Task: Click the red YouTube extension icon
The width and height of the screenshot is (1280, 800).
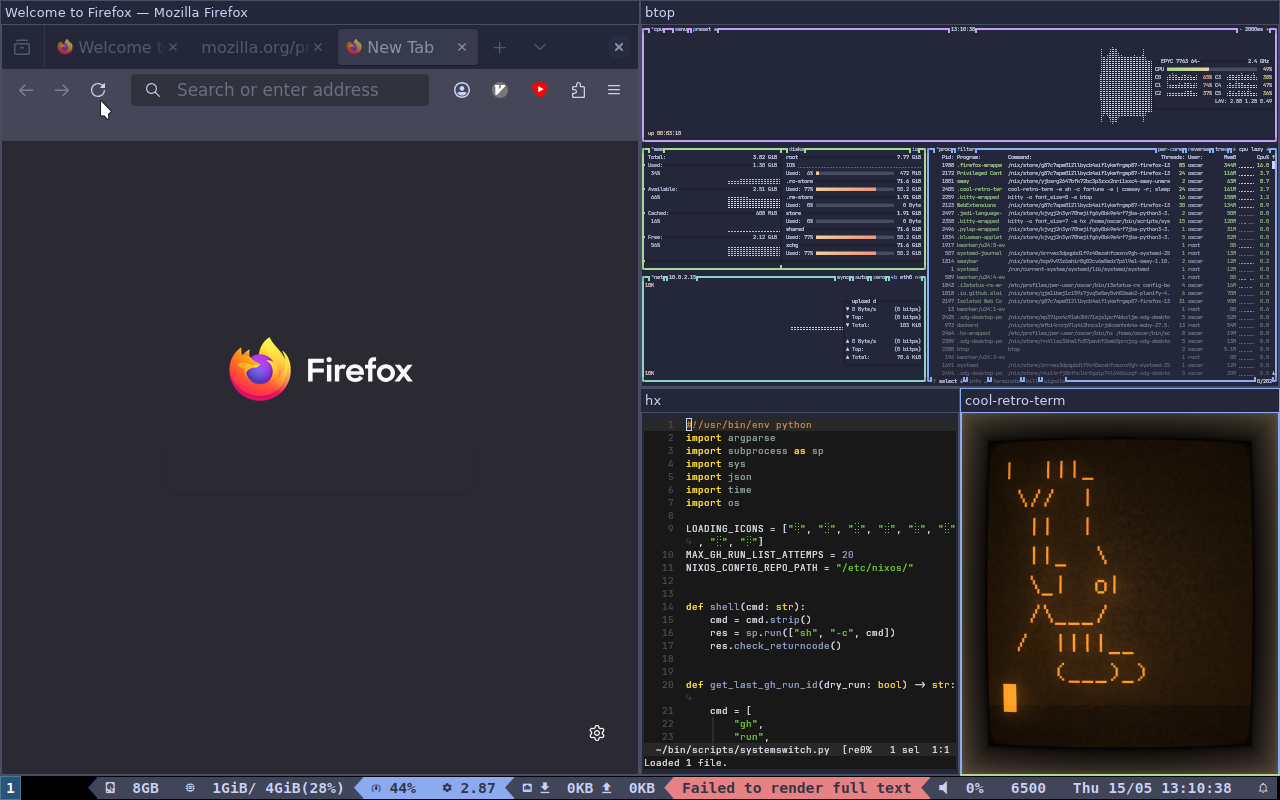Action: pos(540,90)
